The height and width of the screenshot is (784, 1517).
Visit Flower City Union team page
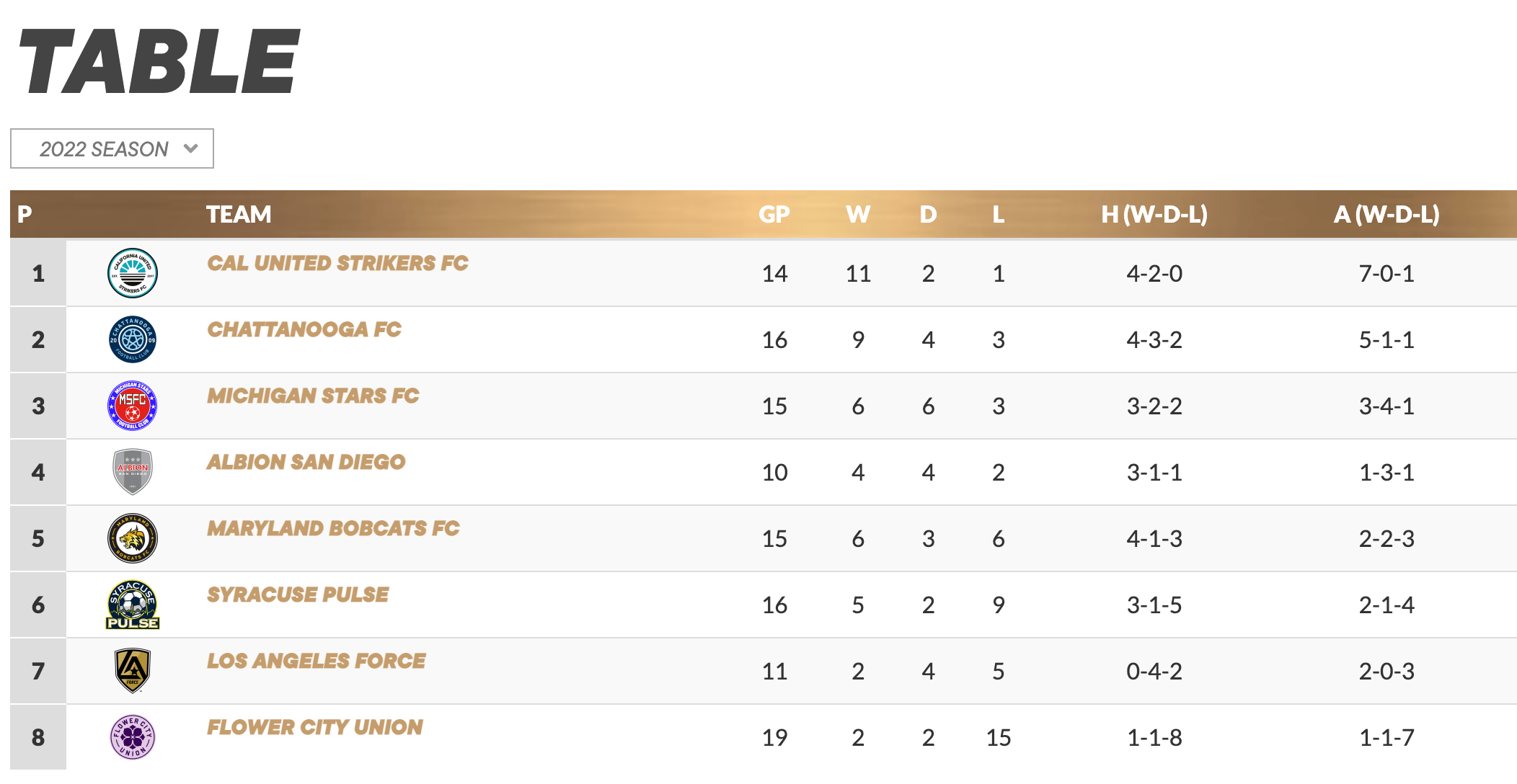coord(315,727)
